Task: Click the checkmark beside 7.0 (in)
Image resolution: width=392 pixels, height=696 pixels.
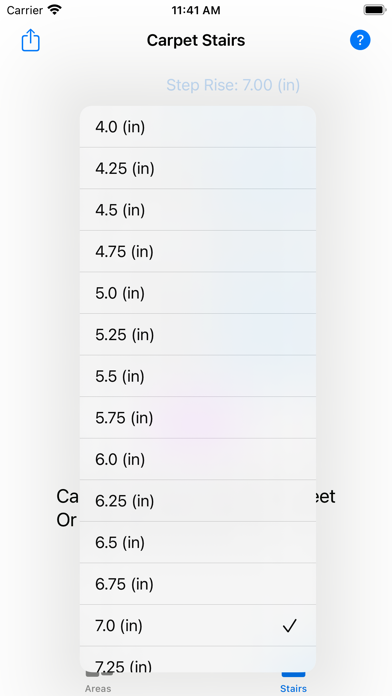Action: (289, 626)
